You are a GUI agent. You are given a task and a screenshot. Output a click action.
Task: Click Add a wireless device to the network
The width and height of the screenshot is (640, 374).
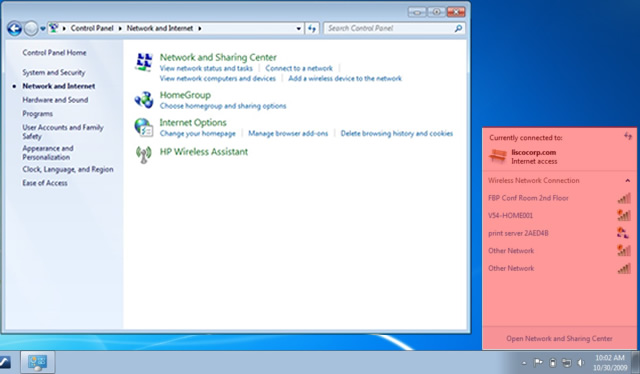pyautogui.click(x=345, y=78)
